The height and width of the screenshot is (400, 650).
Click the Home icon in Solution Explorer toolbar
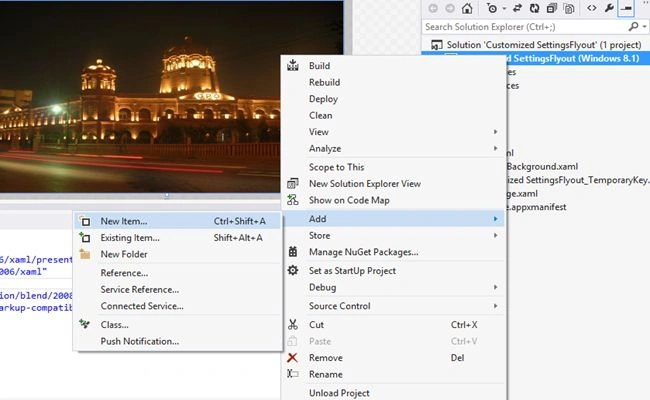click(x=467, y=8)
